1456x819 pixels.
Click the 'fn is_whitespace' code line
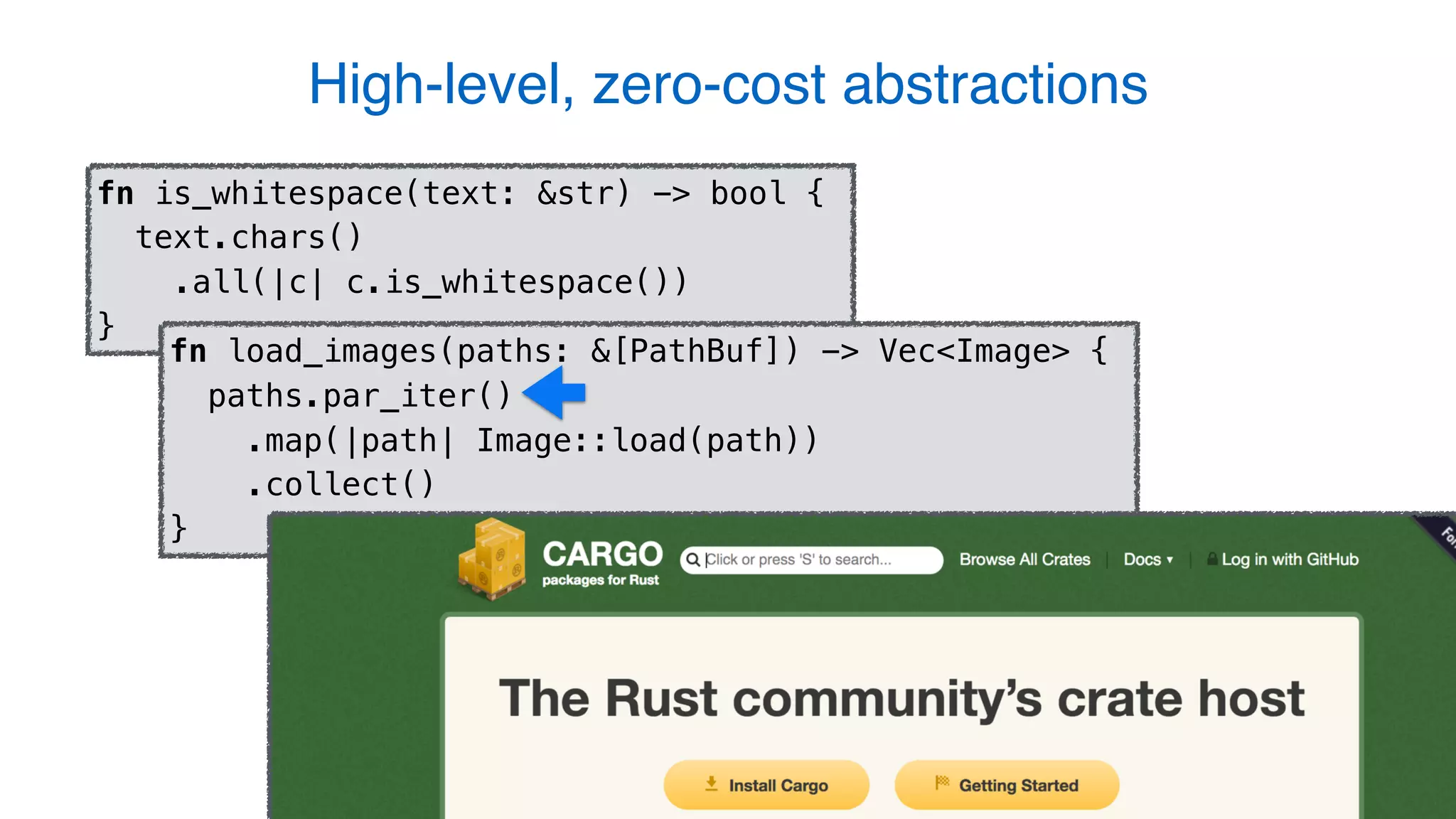point(461,193)
